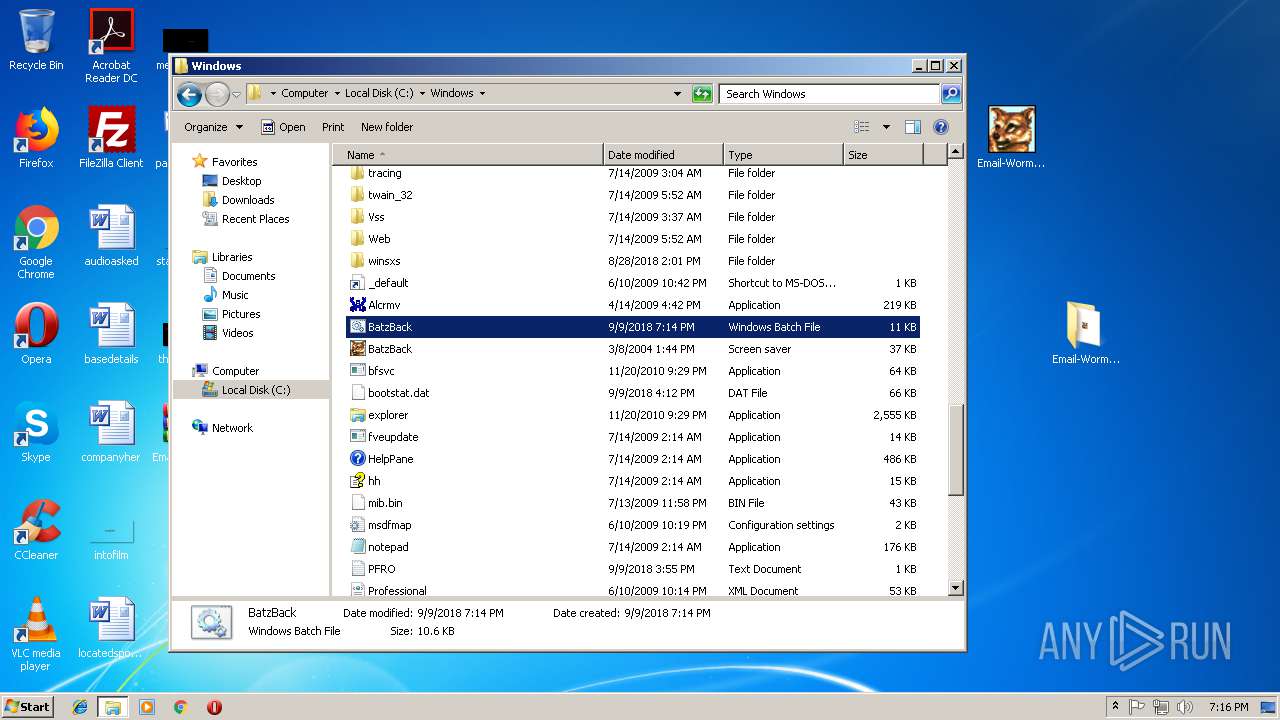Open Skype desktop shortcut
Screen dimensions: 1280x720
point(36,431)
